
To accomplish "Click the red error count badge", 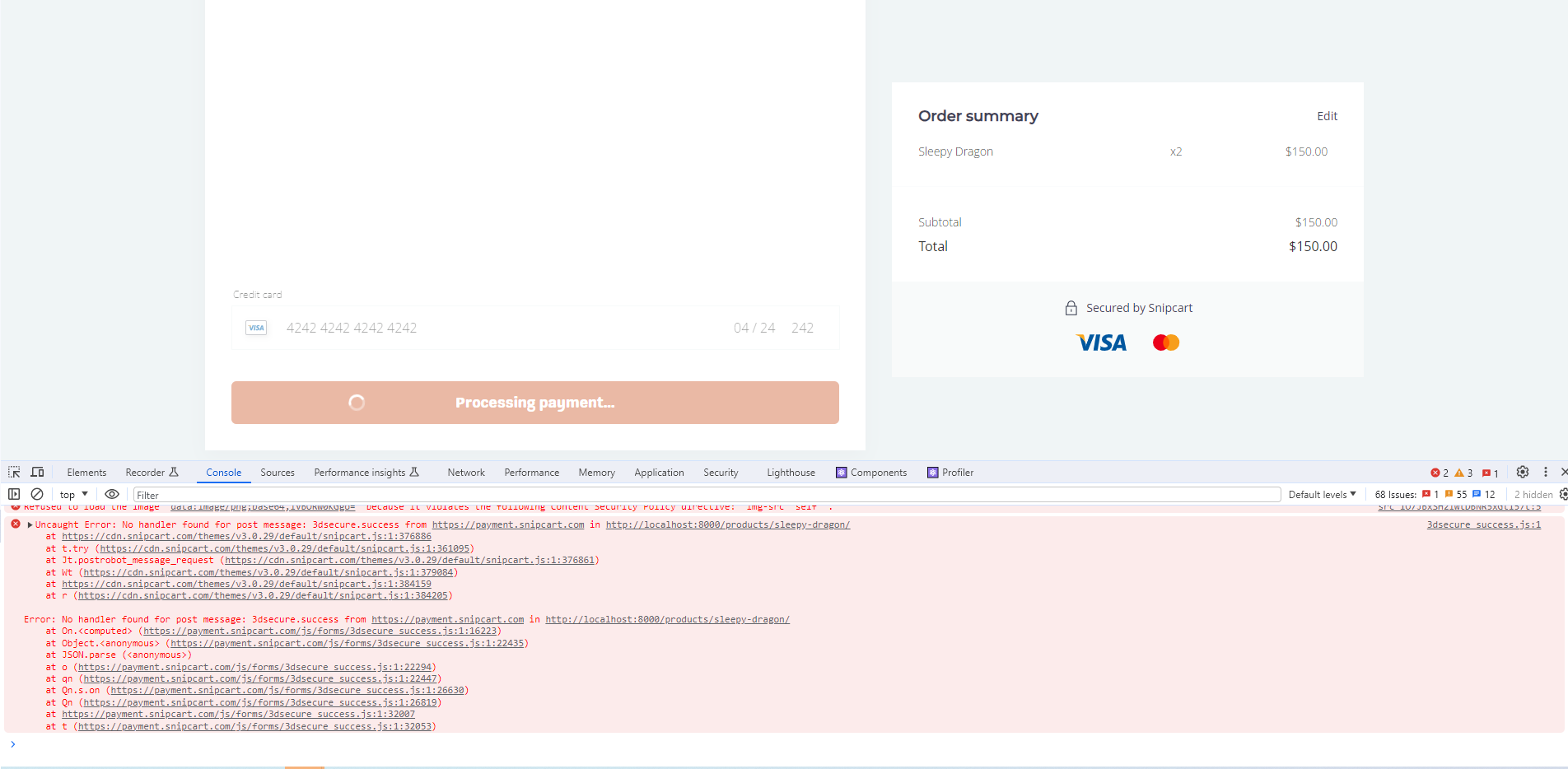I will [1440, 473].
